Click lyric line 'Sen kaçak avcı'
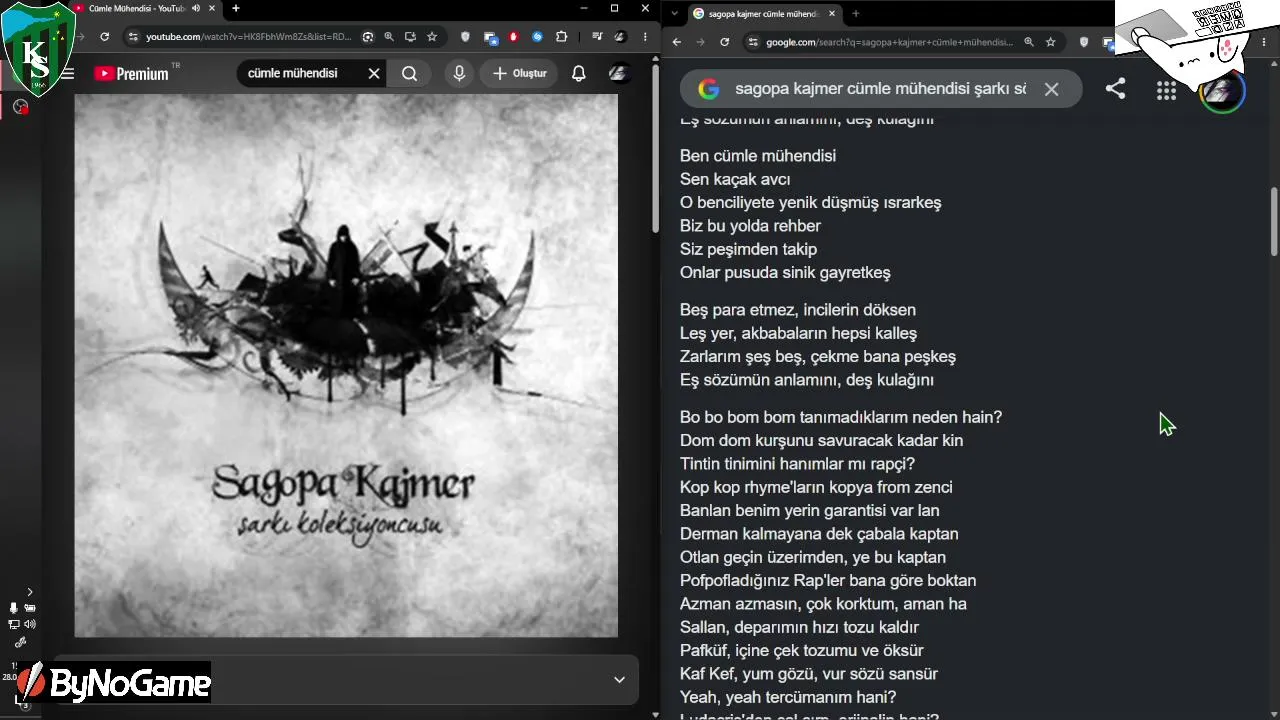Screen dimensions: 1280x720 pyautogui.click(x=735, y=179)
